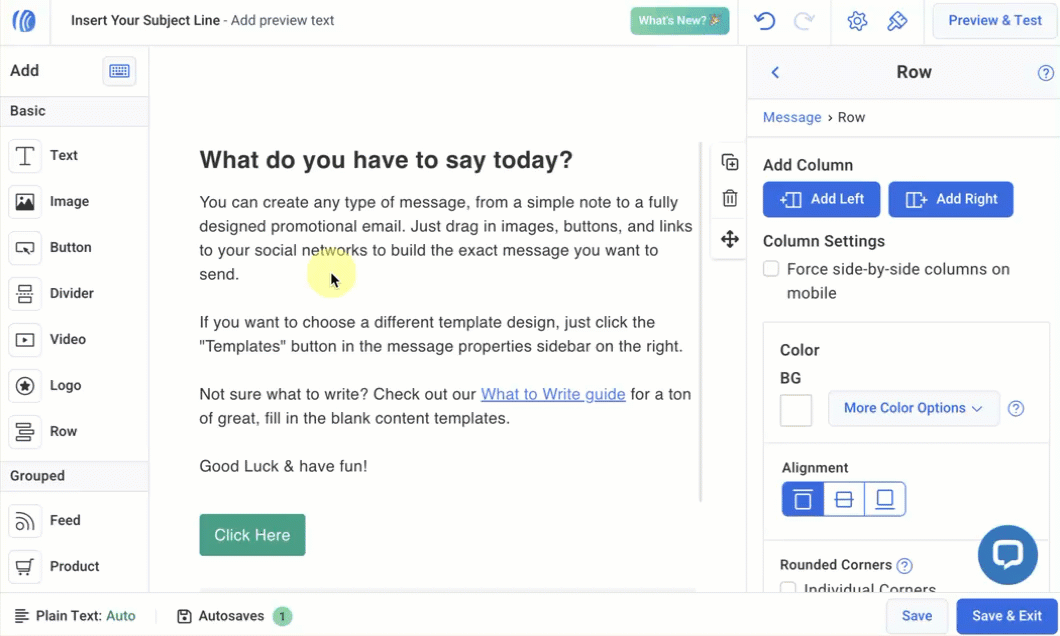This screenshot has height=636, width=1060.
Task: Open the What to Write guide link
Action: [x=553, y=394]
